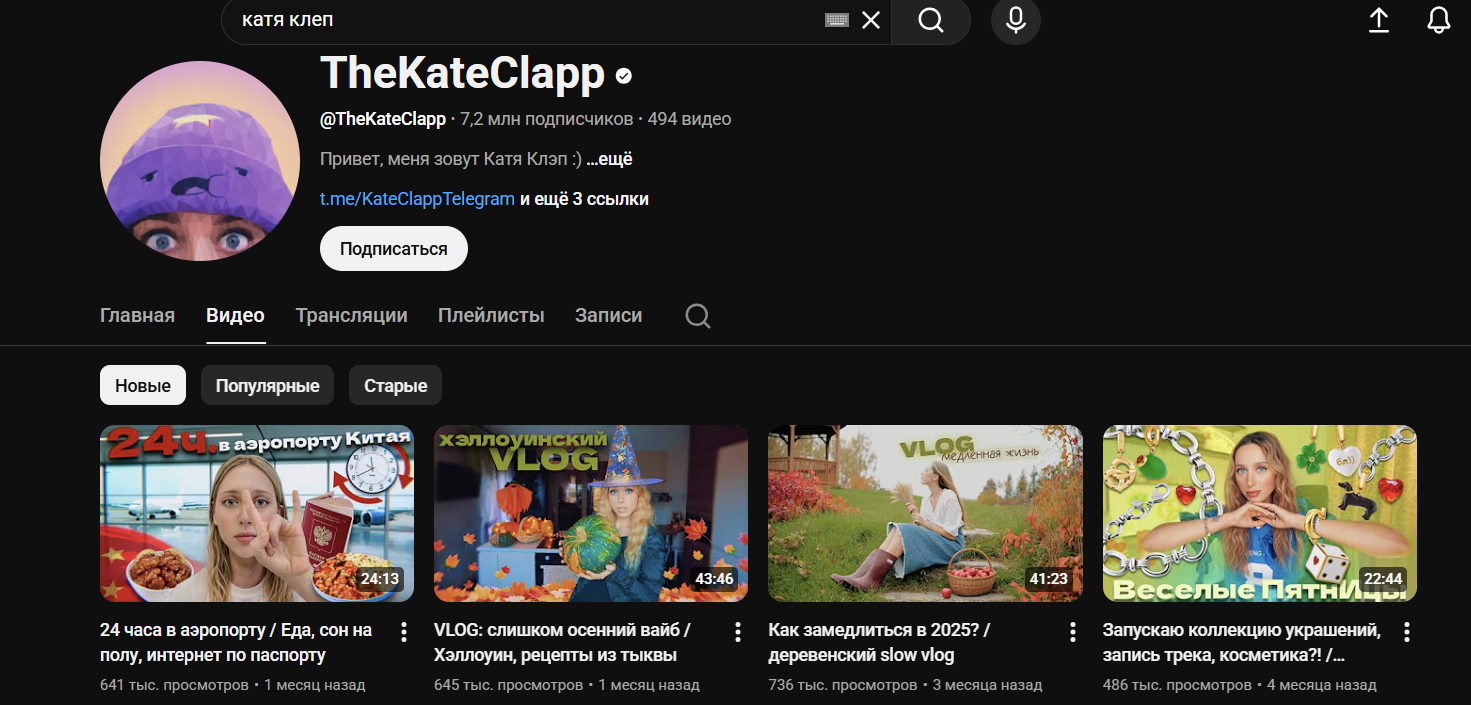Screen dimensions: 1471x705
Task: Expand channel description via …ещё
Action: coord(609,159)
